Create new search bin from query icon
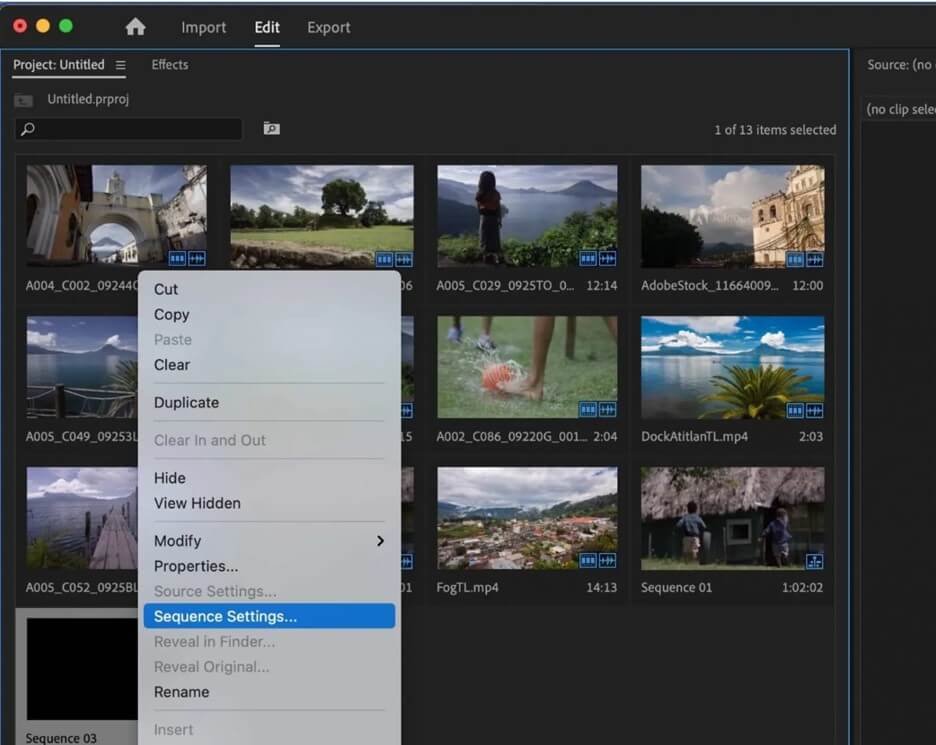Image resolution: width=936 pixels, height=745 pixels. (x=272, y=128)
